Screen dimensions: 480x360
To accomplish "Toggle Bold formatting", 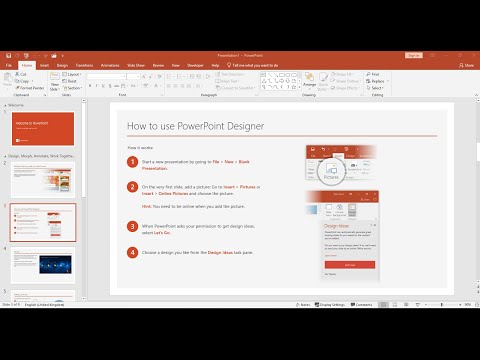I will [90, 86].
